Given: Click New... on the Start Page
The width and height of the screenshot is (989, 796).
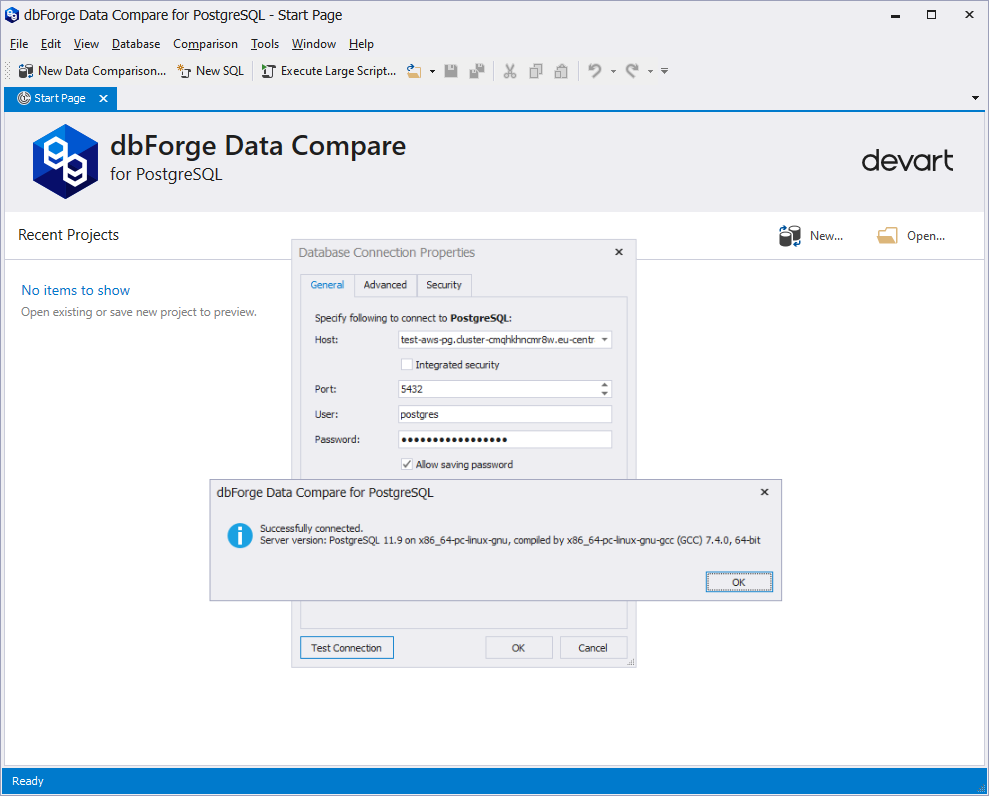Looking at the screenshot, I should tap(811, 236).
